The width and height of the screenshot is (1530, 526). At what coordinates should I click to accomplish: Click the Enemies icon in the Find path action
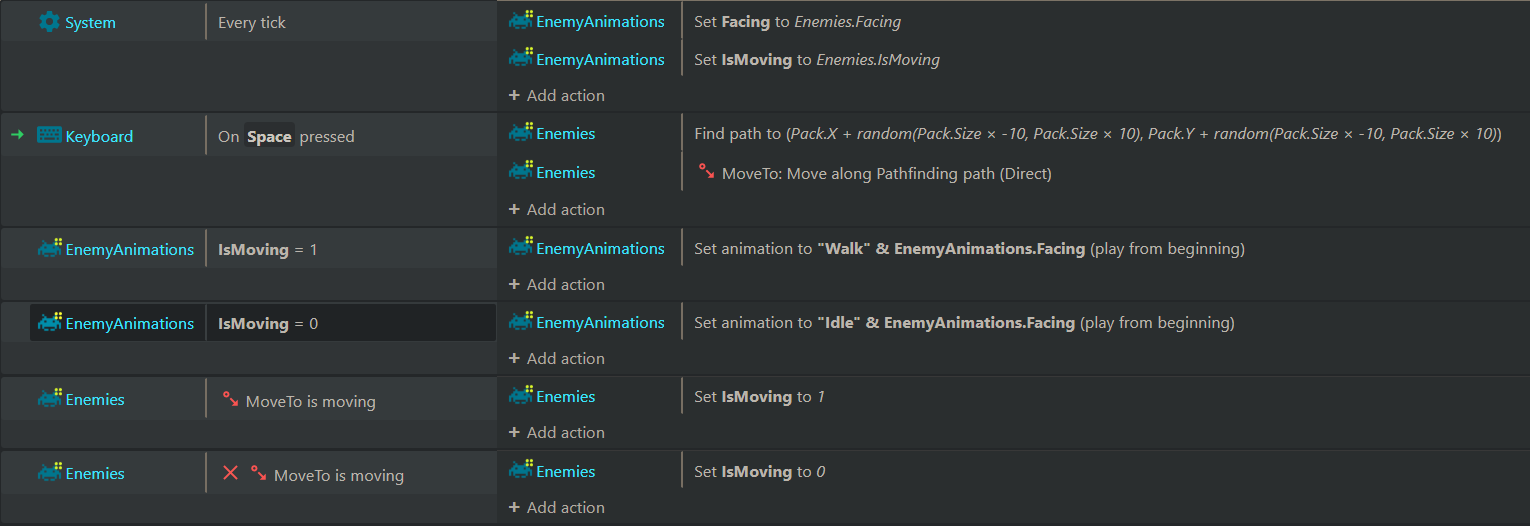(521, 133)
